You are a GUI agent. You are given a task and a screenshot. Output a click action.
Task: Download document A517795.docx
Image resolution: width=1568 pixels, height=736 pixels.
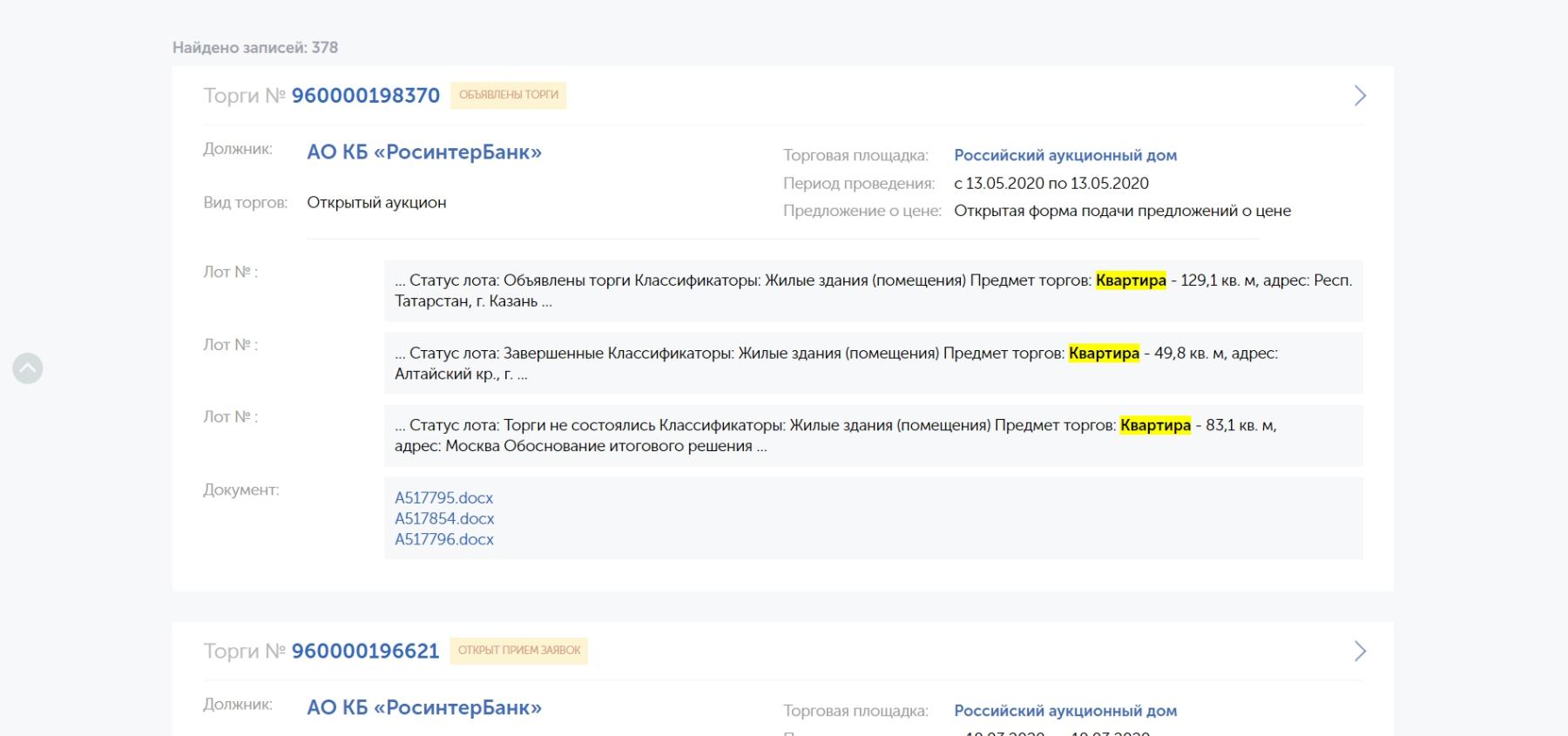(x=443, y=498)
